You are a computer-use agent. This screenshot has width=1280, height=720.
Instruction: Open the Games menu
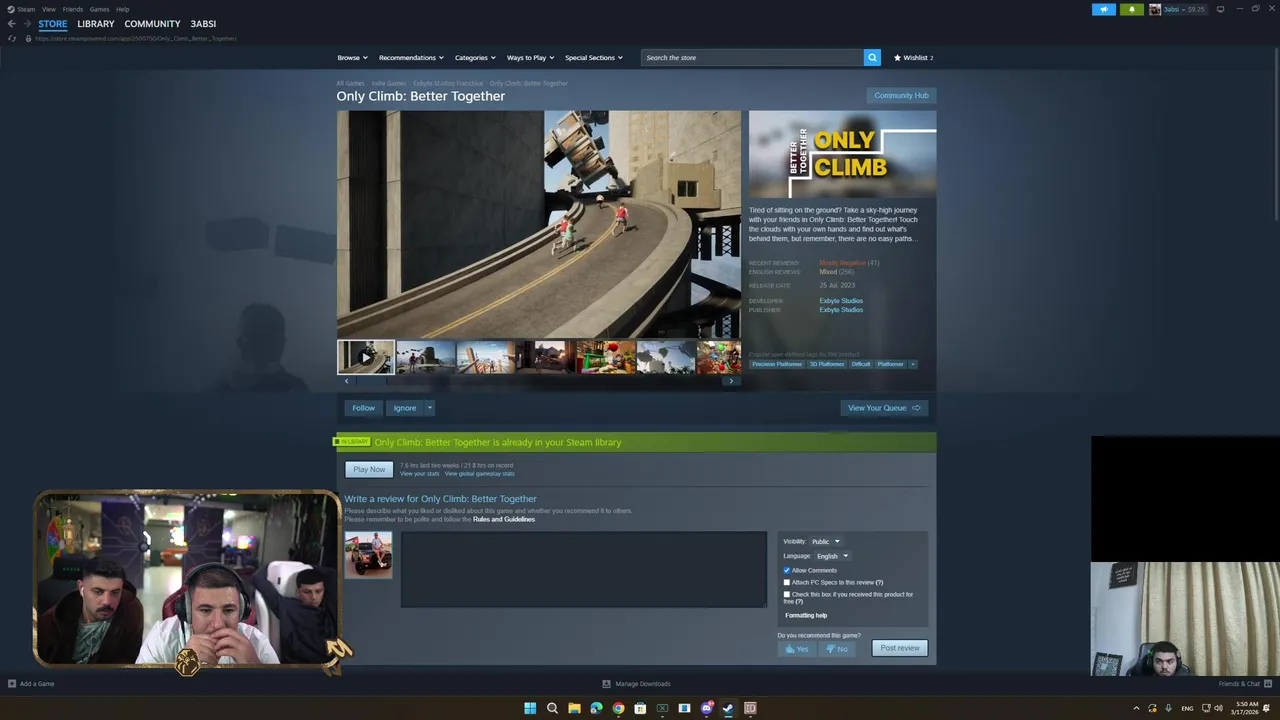tap(100, 9)
